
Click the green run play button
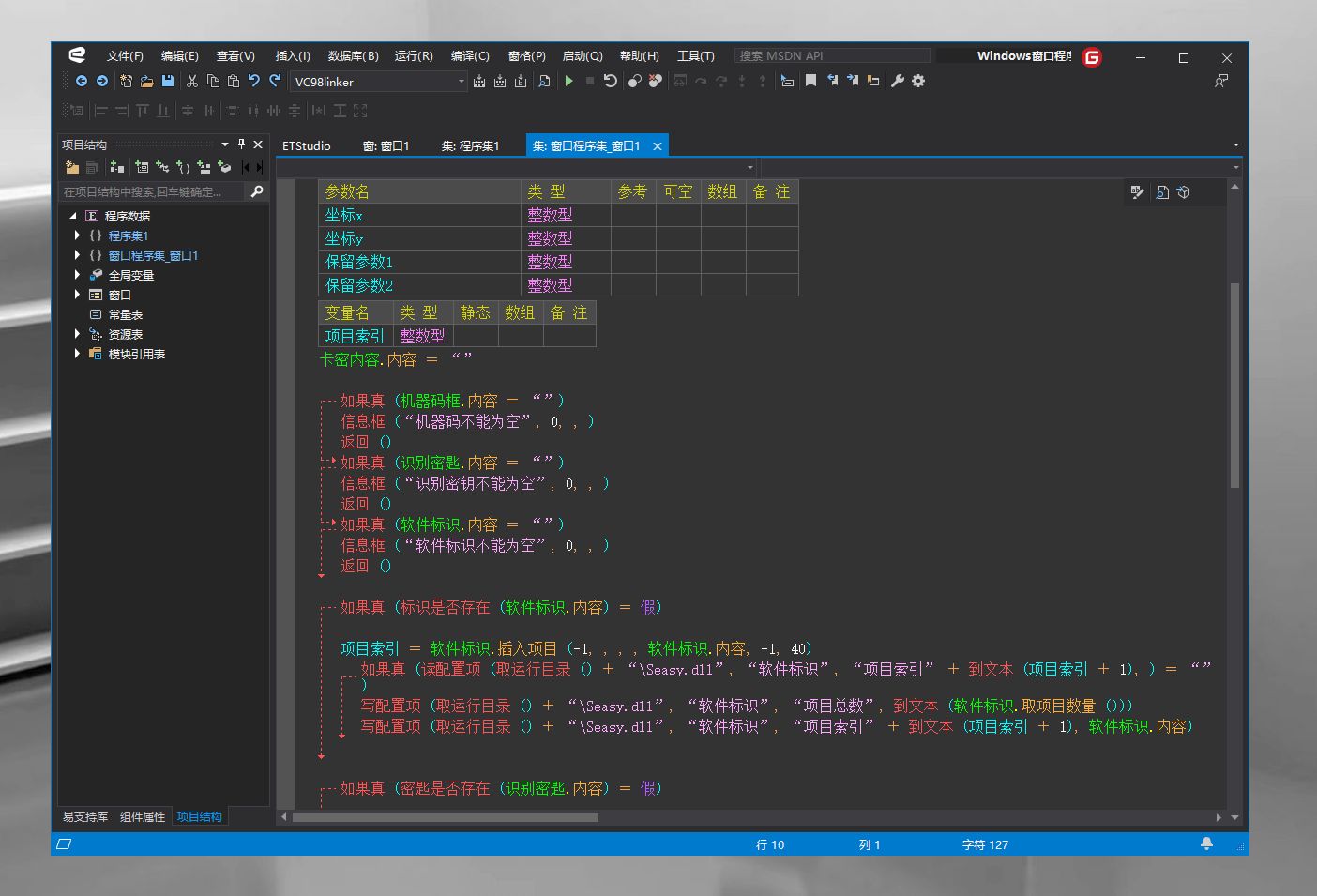pyautogui.click(x=569, y=82)
